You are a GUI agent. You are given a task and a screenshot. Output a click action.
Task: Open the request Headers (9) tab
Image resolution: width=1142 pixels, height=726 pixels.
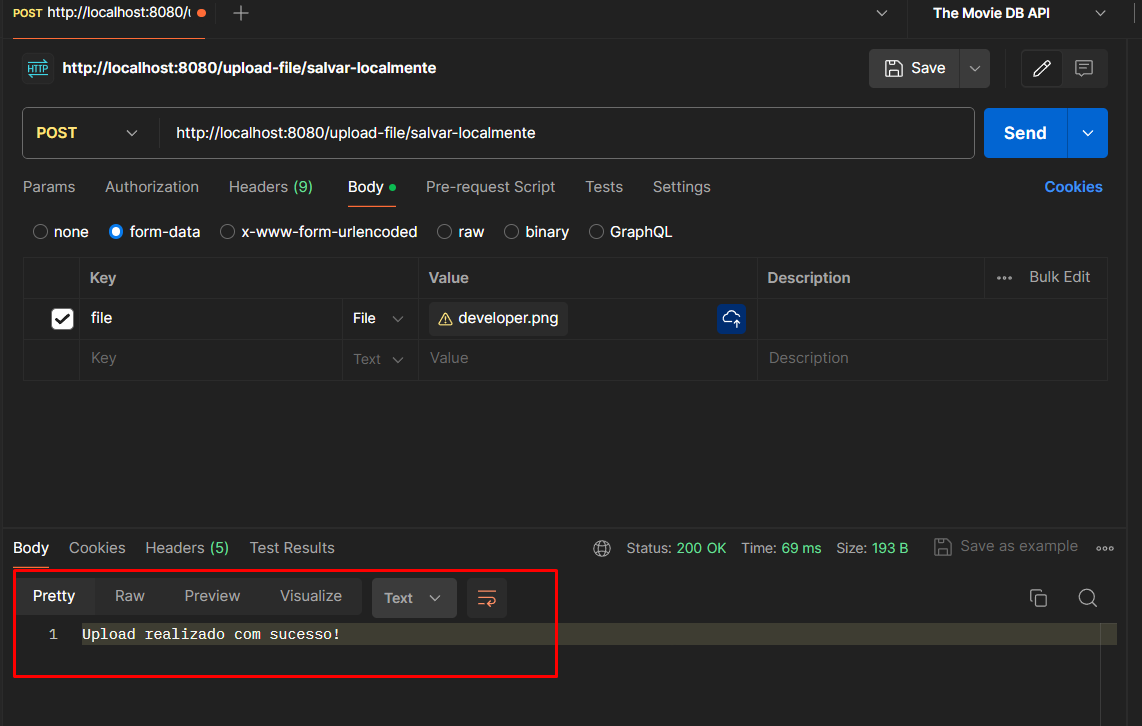point(271,187)
